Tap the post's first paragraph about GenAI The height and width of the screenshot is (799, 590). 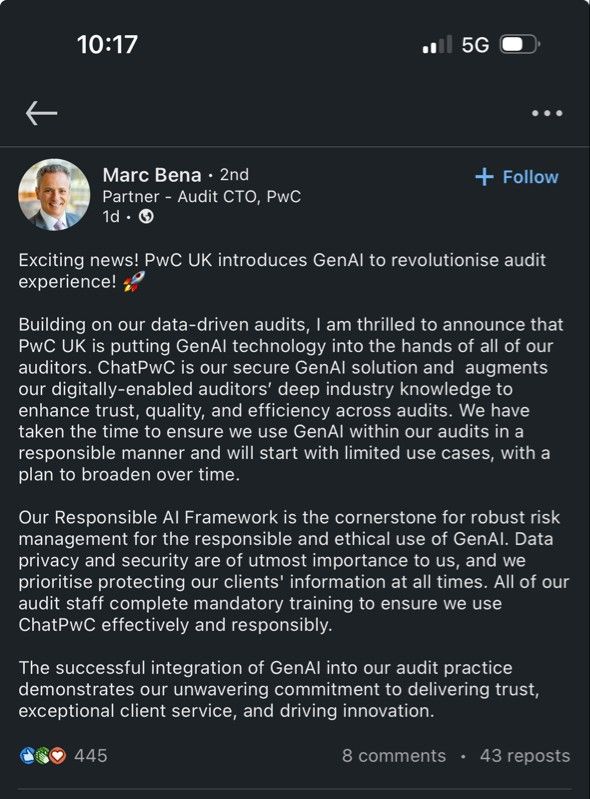[282, 271]
